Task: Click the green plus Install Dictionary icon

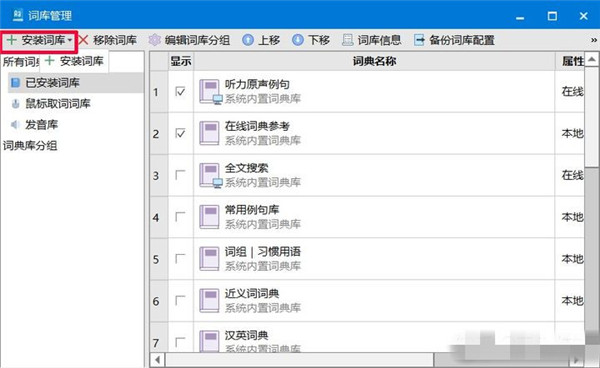Action: pos(11,40)
